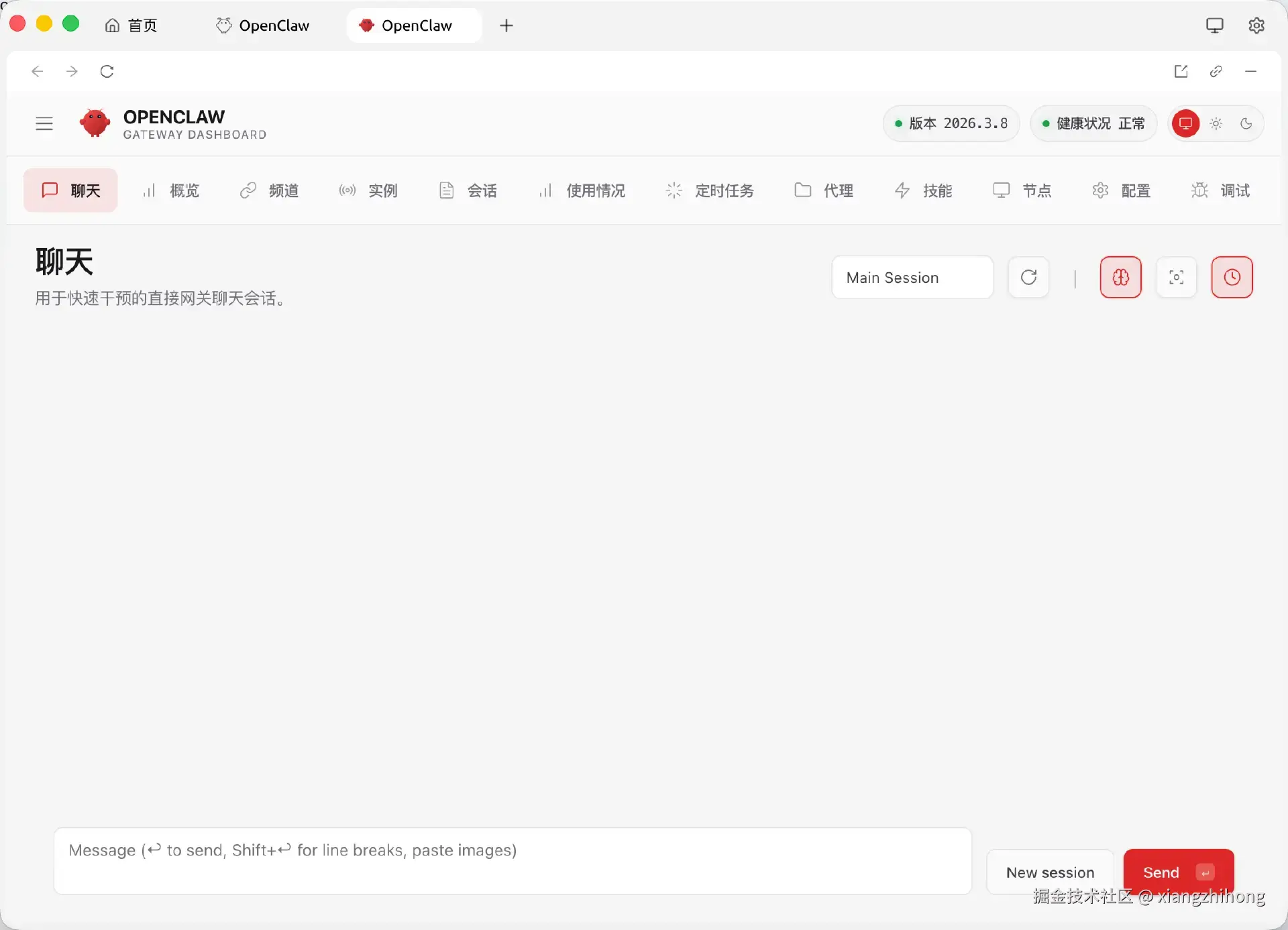Click the hamburger menu icon
Screen dimensions: 1288x930
(x=44, y=123)
